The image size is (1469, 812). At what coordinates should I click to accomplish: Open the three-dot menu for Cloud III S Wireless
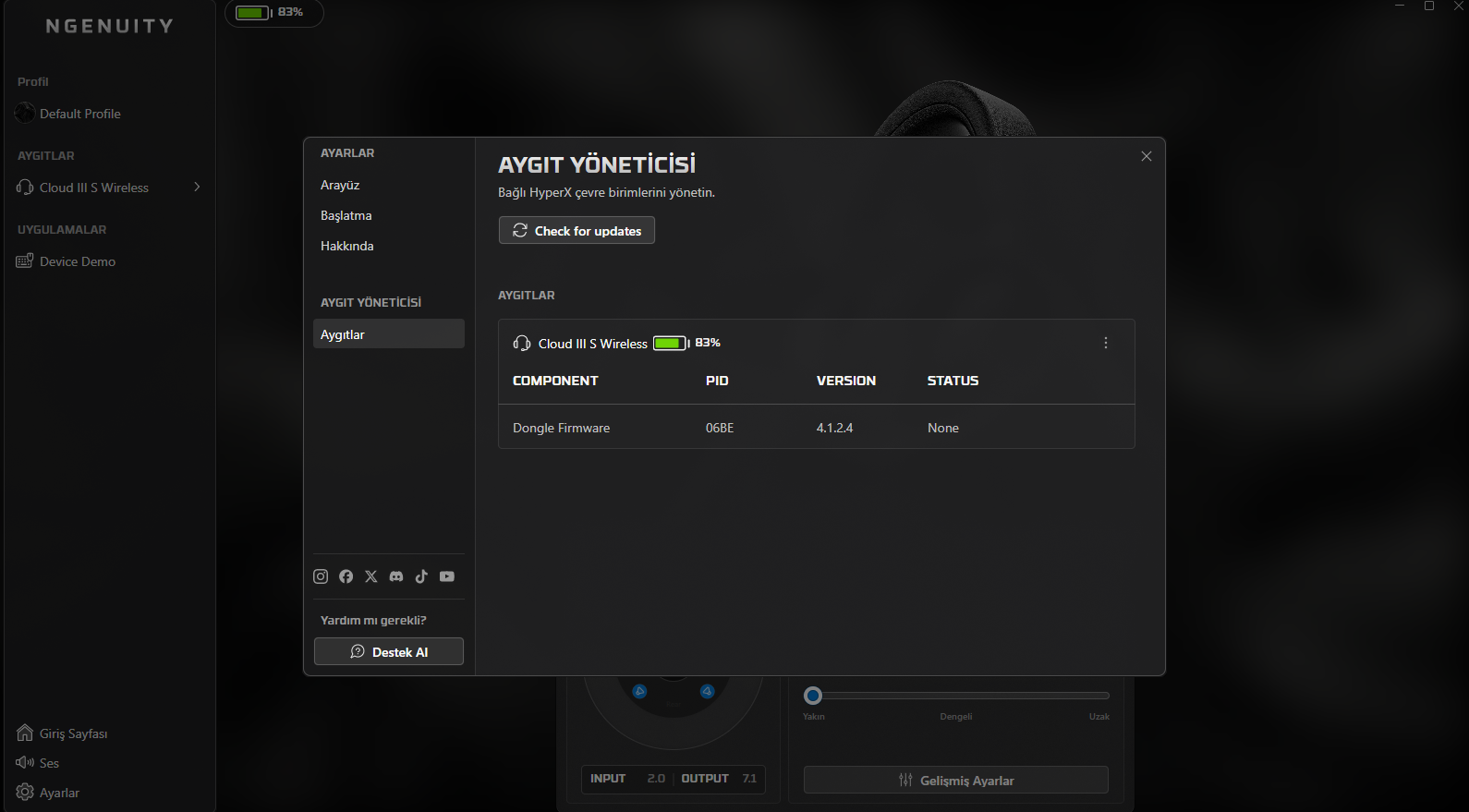1106,343
